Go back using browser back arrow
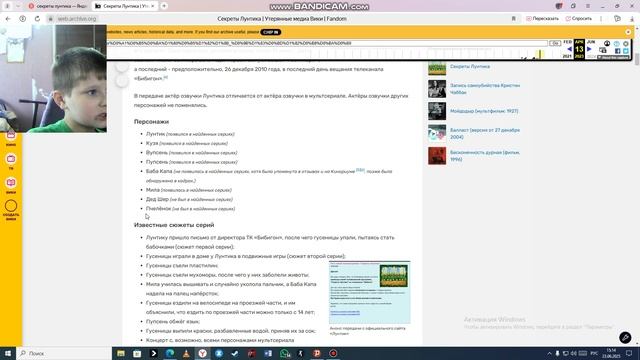The height and width of the screenshot is (360, 640). (x=8, y=19)
